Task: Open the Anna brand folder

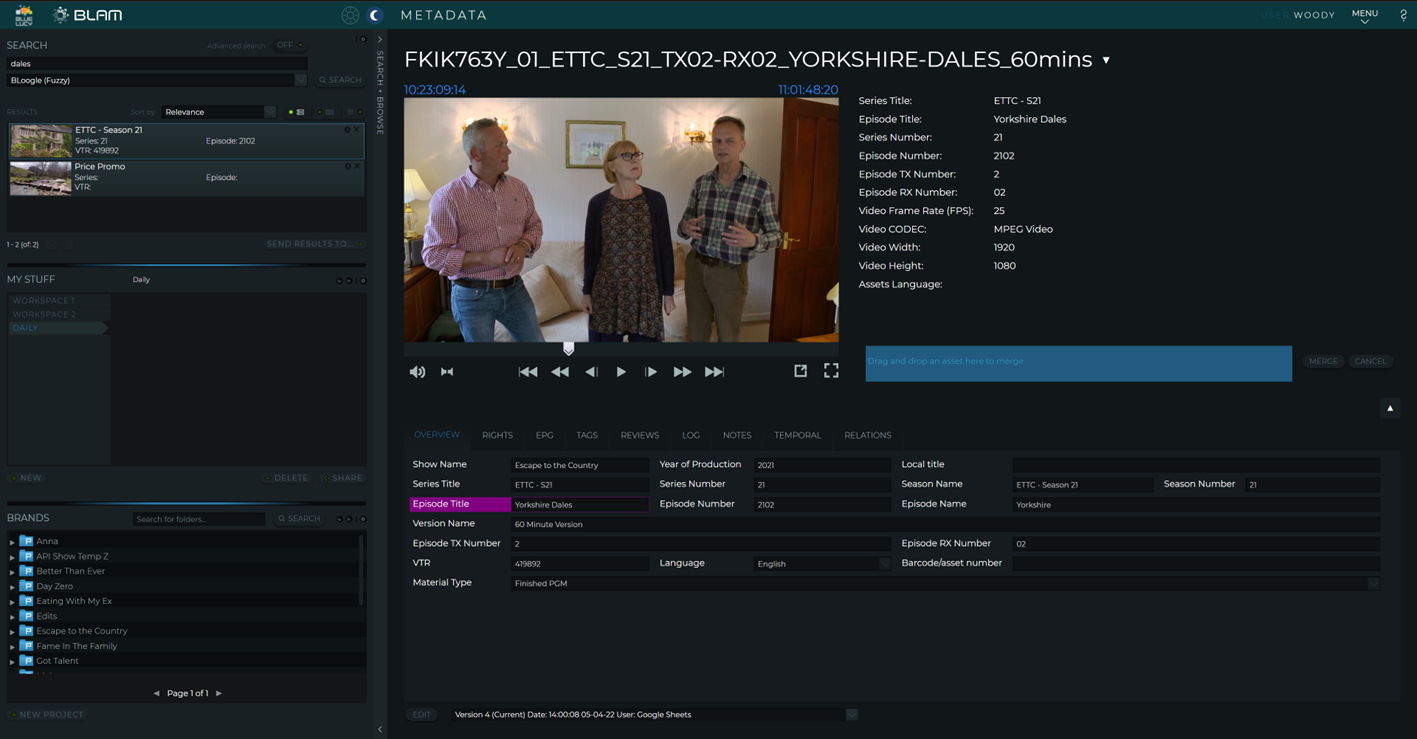Action: [27, 541]
